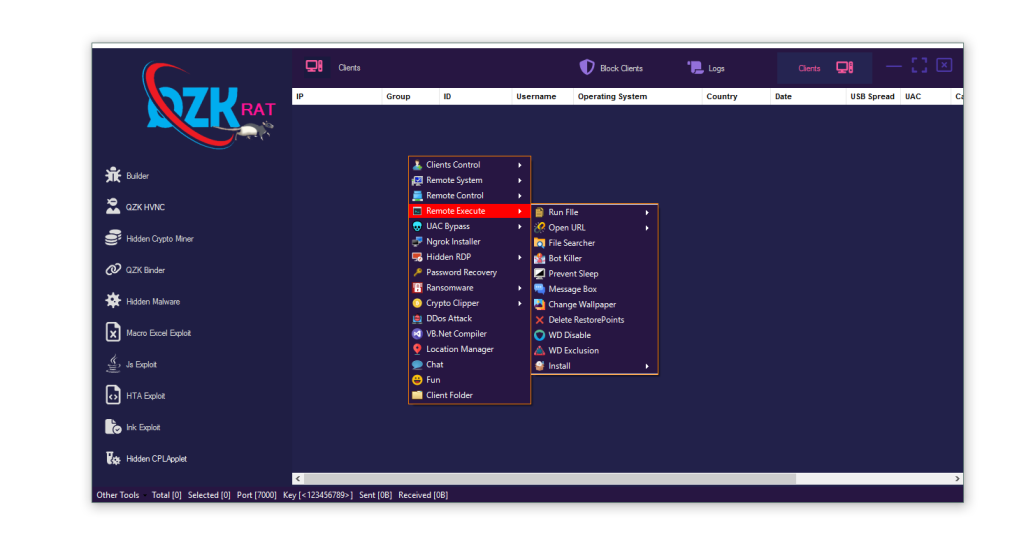Click the Port [7000] status text
Screen dimensions: 1024x558
257,495
